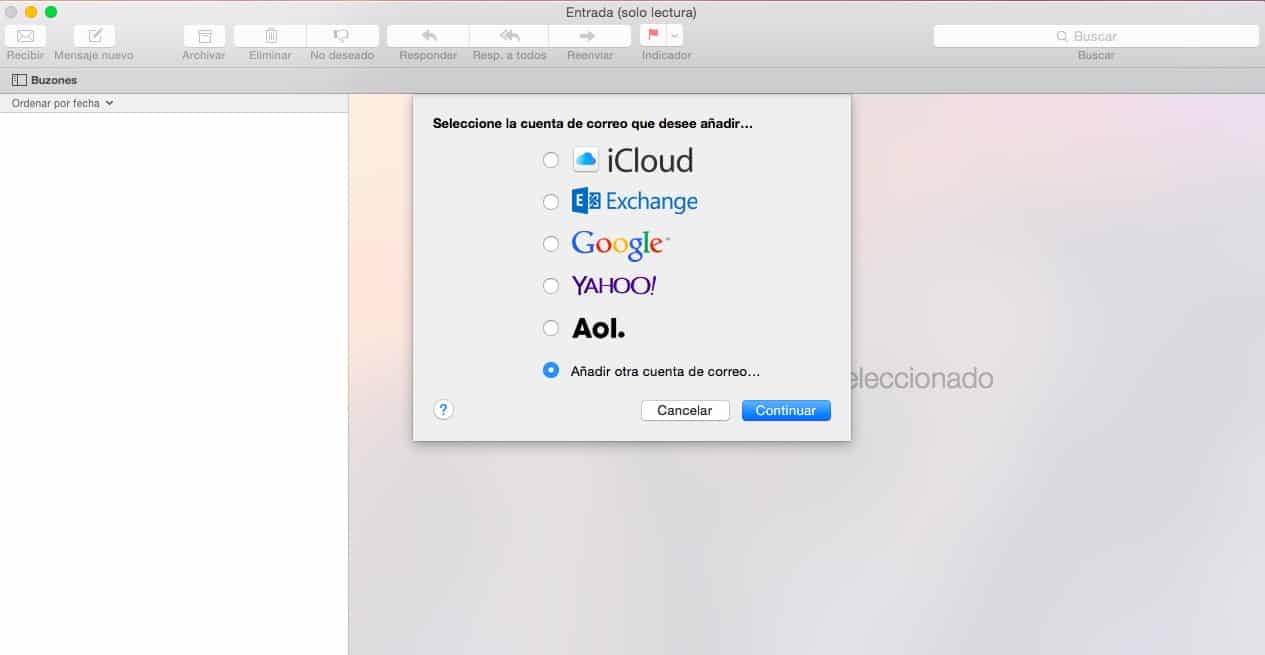The image size is (1265, 655).
Task: Click the yellow minimize window button
Action: point(31,12)
